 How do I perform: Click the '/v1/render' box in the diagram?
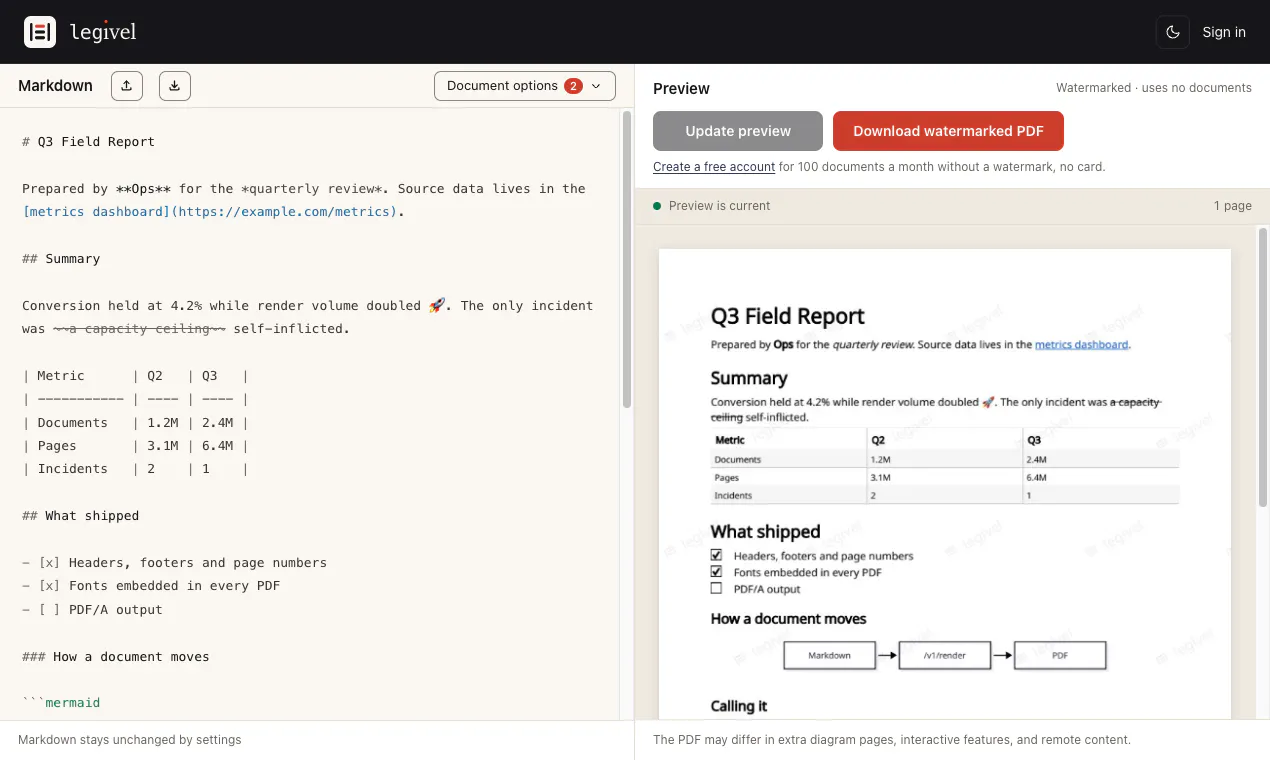click(x=945, y=655)
